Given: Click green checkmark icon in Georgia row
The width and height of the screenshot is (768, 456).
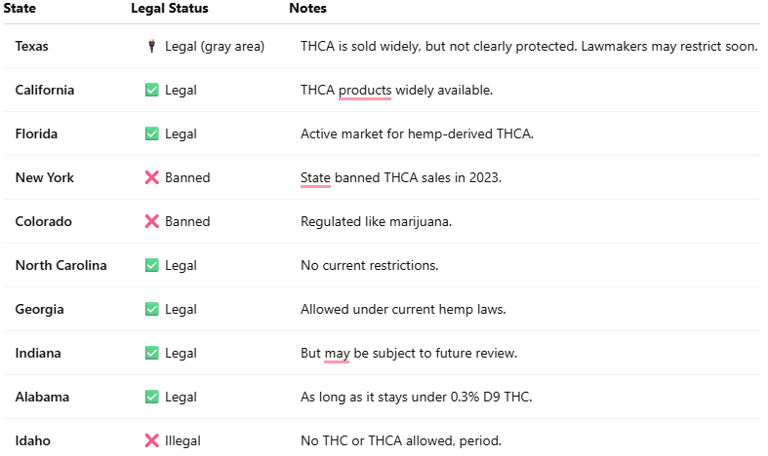Looking at the screenshot, I should point(152,310).
